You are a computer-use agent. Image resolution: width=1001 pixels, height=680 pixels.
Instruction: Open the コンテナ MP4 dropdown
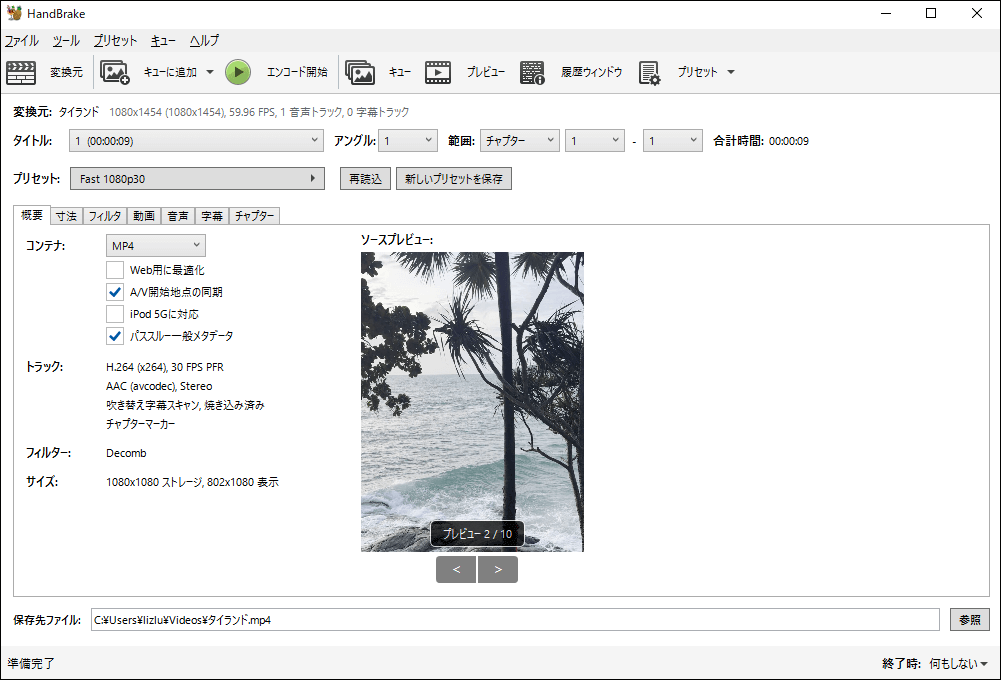coord(155,245)
